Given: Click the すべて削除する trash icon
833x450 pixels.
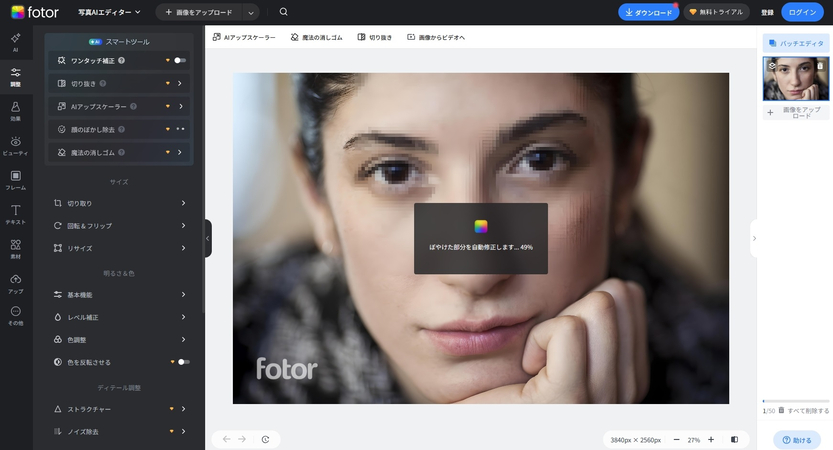Looking at the screenshot, I should pyautogui.click(x=781, y=411).
